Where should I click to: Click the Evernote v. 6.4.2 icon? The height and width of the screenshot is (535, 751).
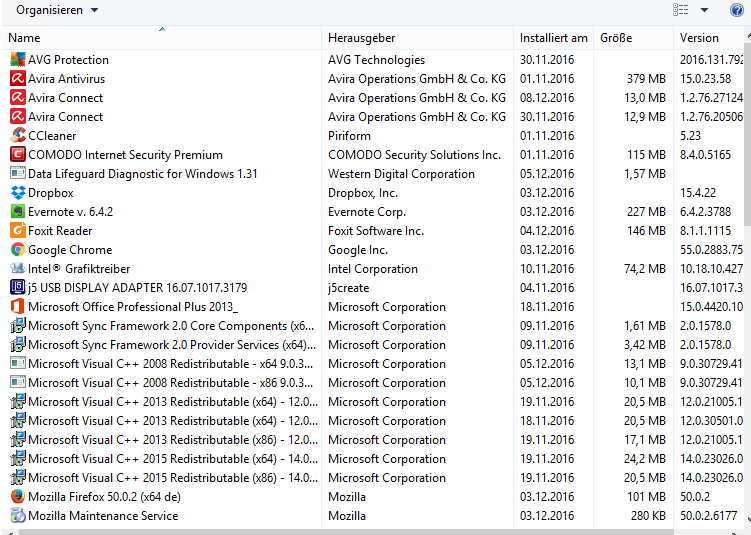(18, 212)
